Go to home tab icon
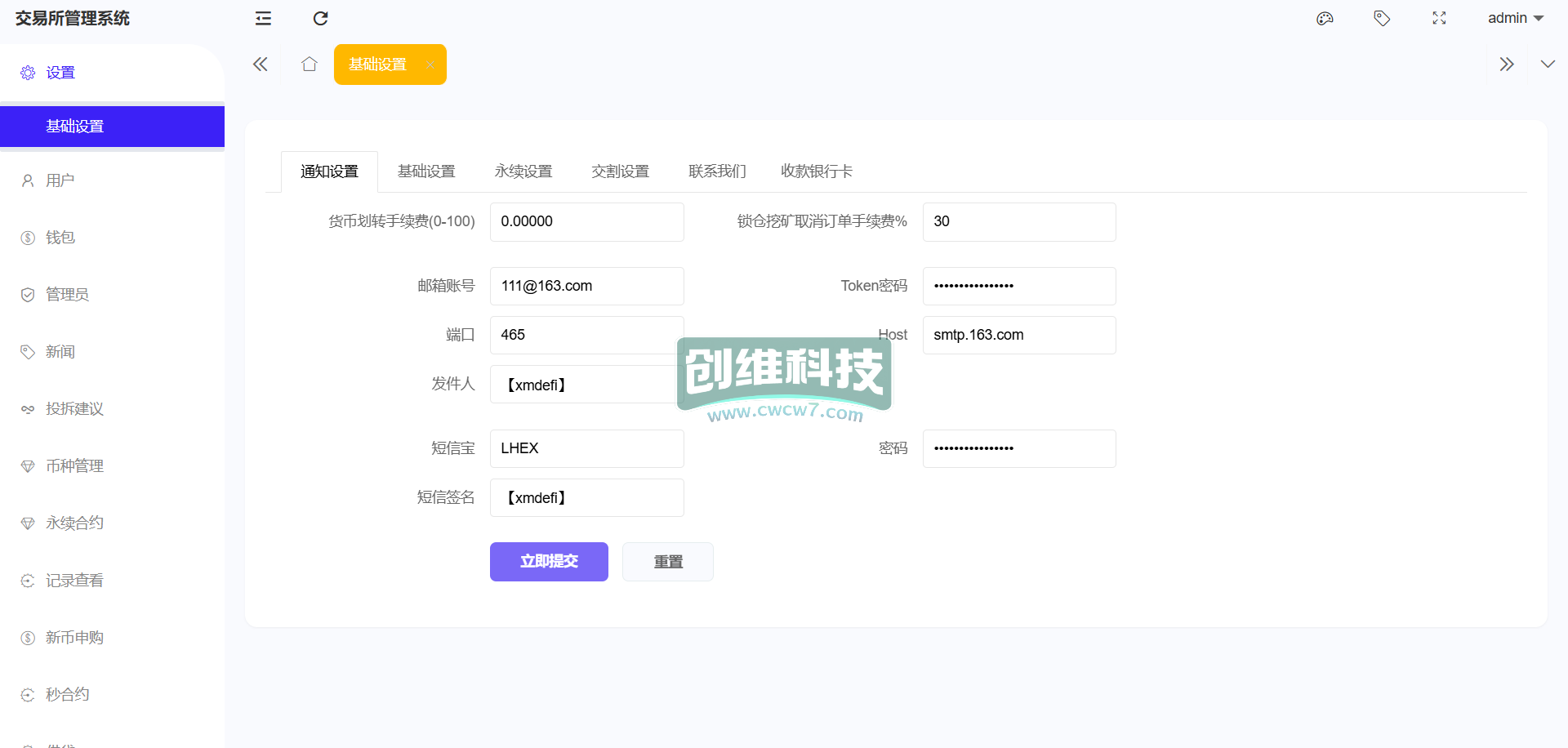The image size is (1568, 748). tap(309, 65)
